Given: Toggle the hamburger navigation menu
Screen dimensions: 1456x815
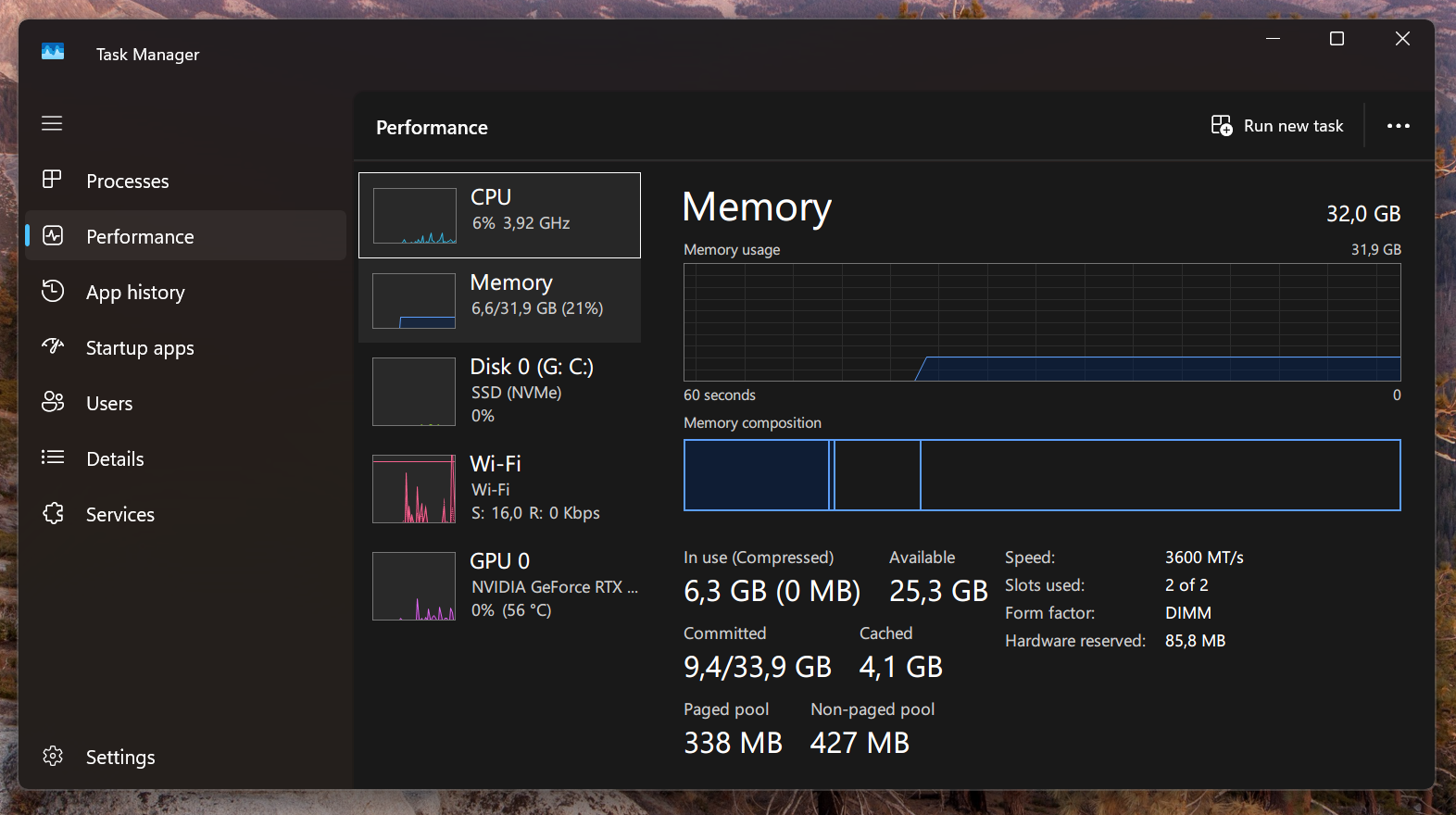Looking at the screenshot, I should (52, 123).
